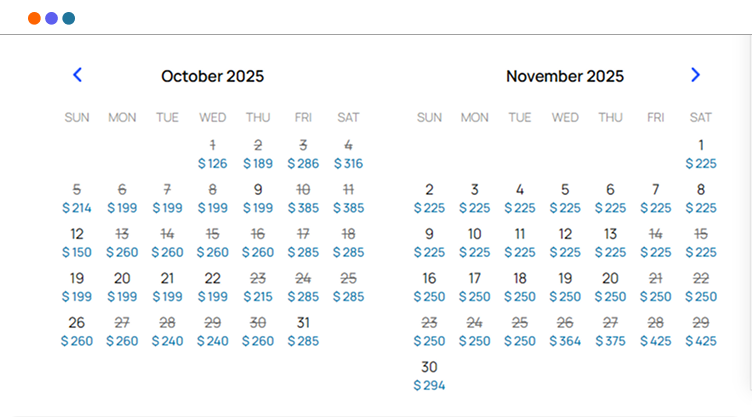Select November 5 date cell
Screen dimensions: 752x418
[x=565, y=198]
